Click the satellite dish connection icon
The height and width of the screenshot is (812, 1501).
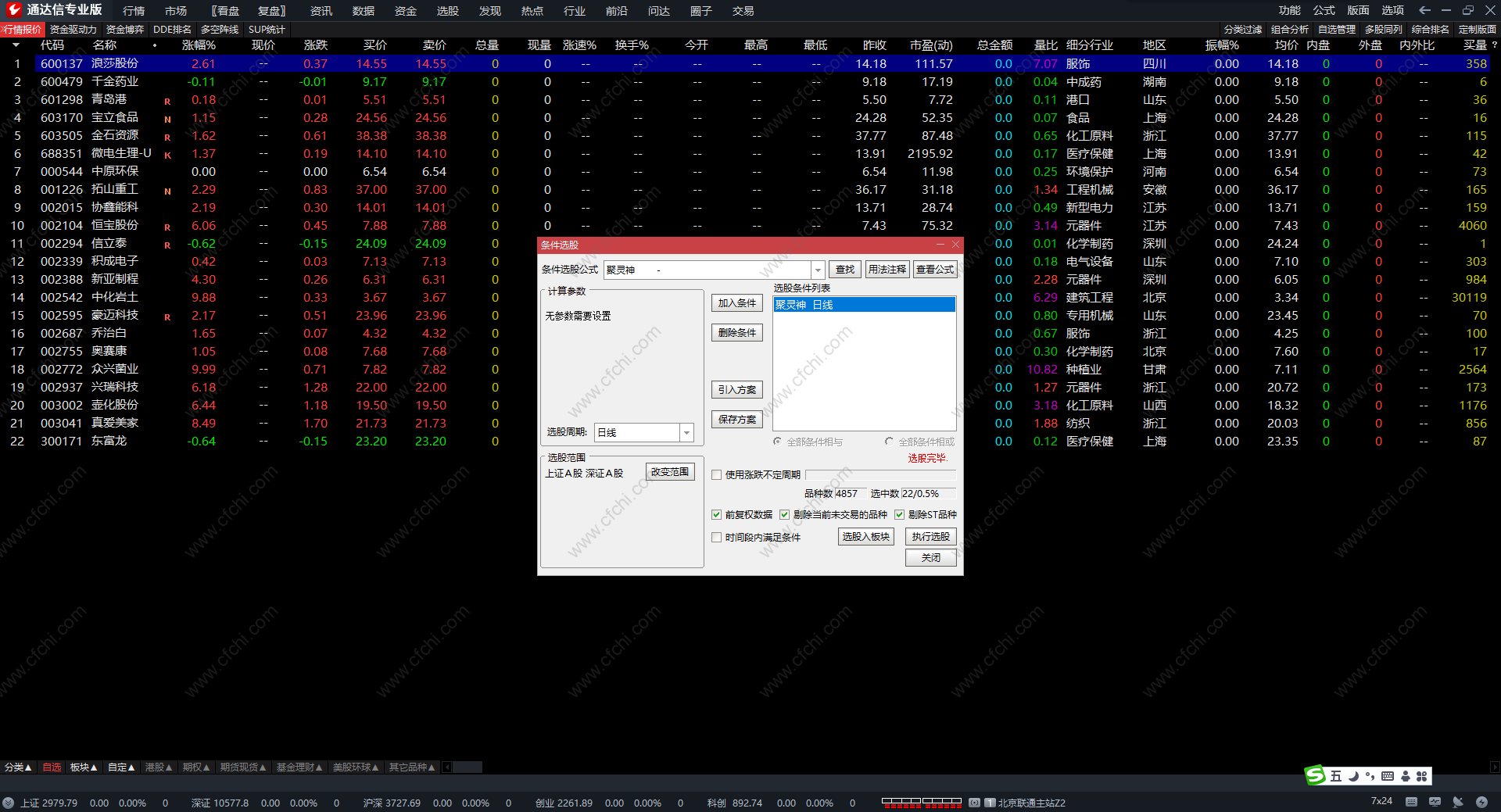click(x=1458, y=802)
